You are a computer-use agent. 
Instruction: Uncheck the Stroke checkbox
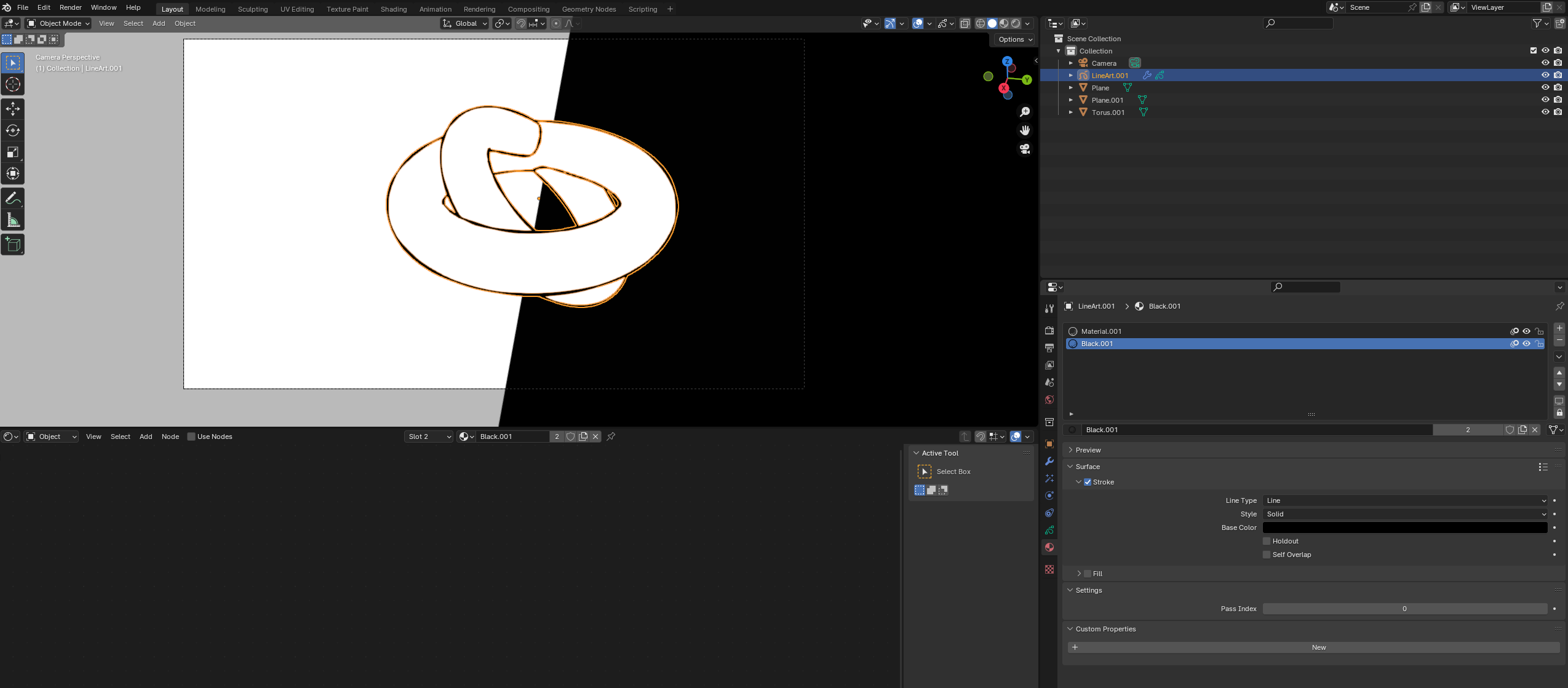click(x=1088, y=482)
